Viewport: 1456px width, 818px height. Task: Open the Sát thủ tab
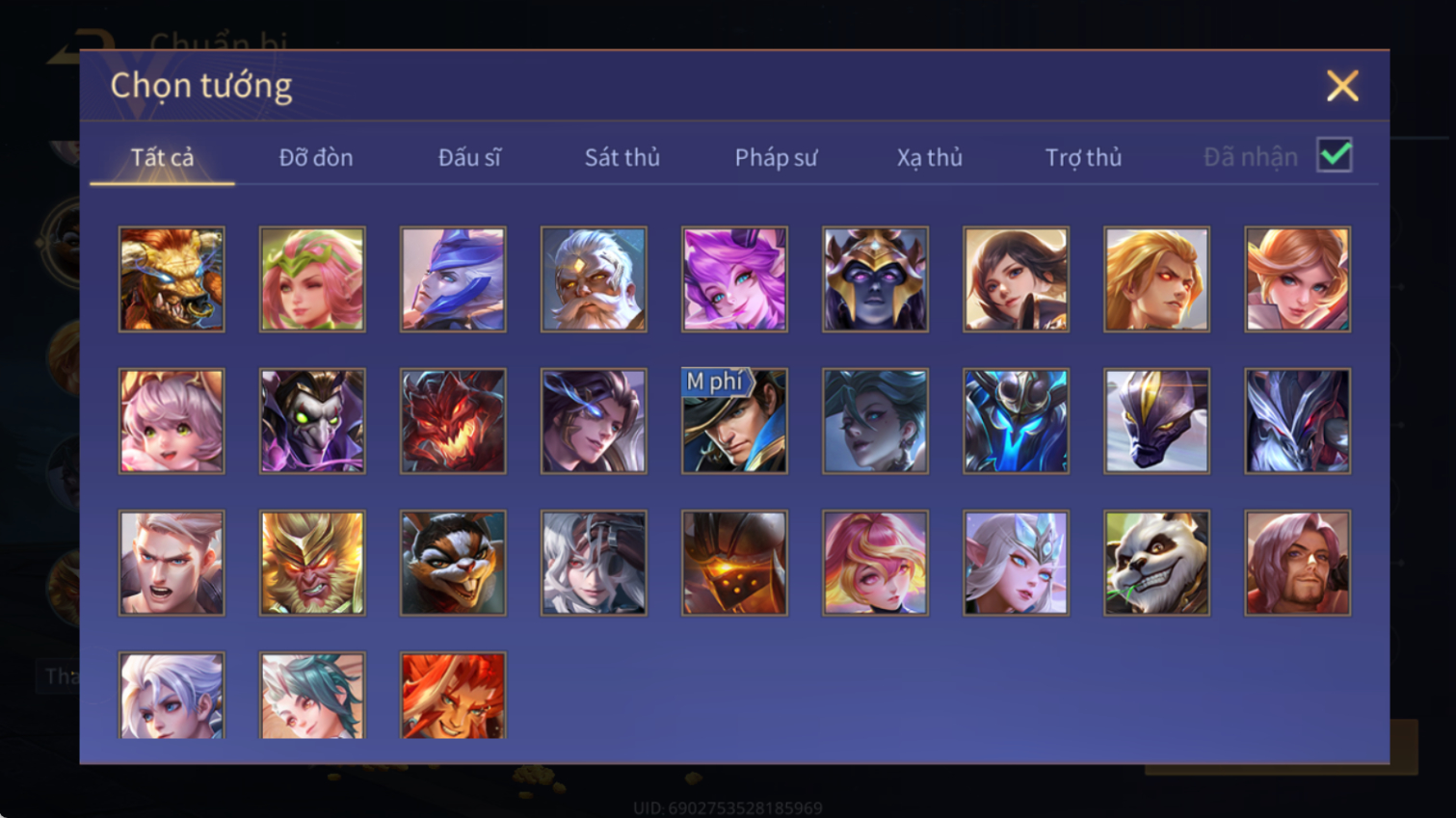click(x=622, y=157)
